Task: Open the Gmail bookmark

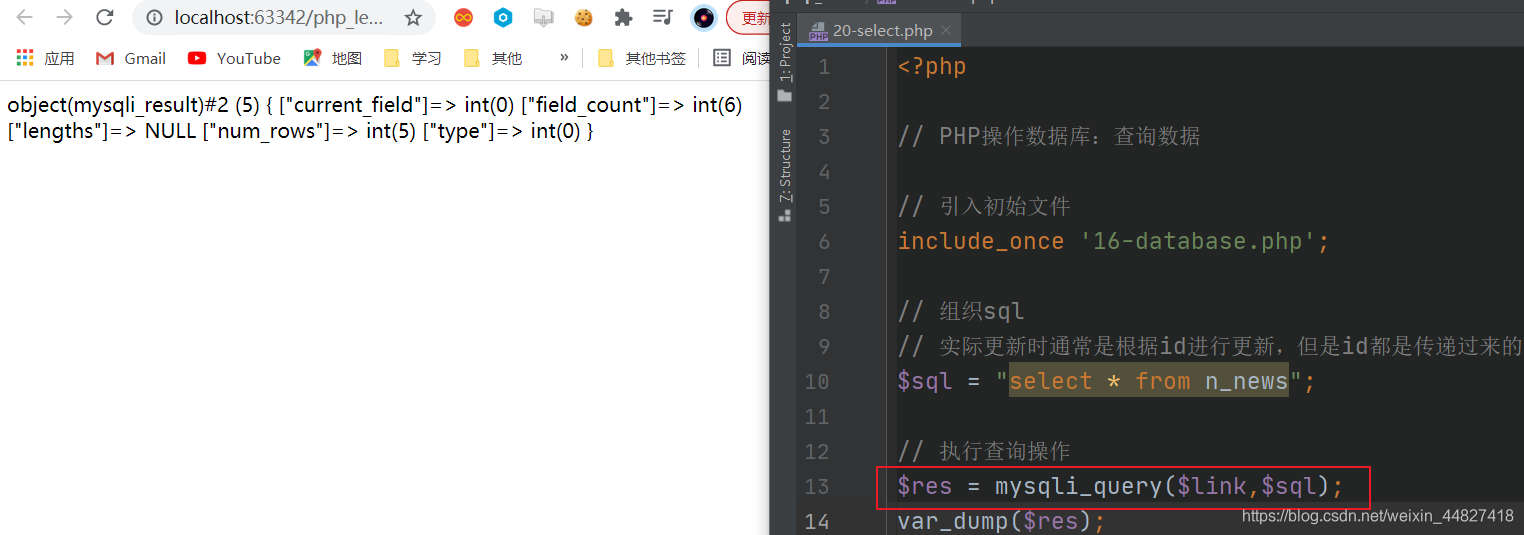Action: pyautogui.click(x=131, y=58)
